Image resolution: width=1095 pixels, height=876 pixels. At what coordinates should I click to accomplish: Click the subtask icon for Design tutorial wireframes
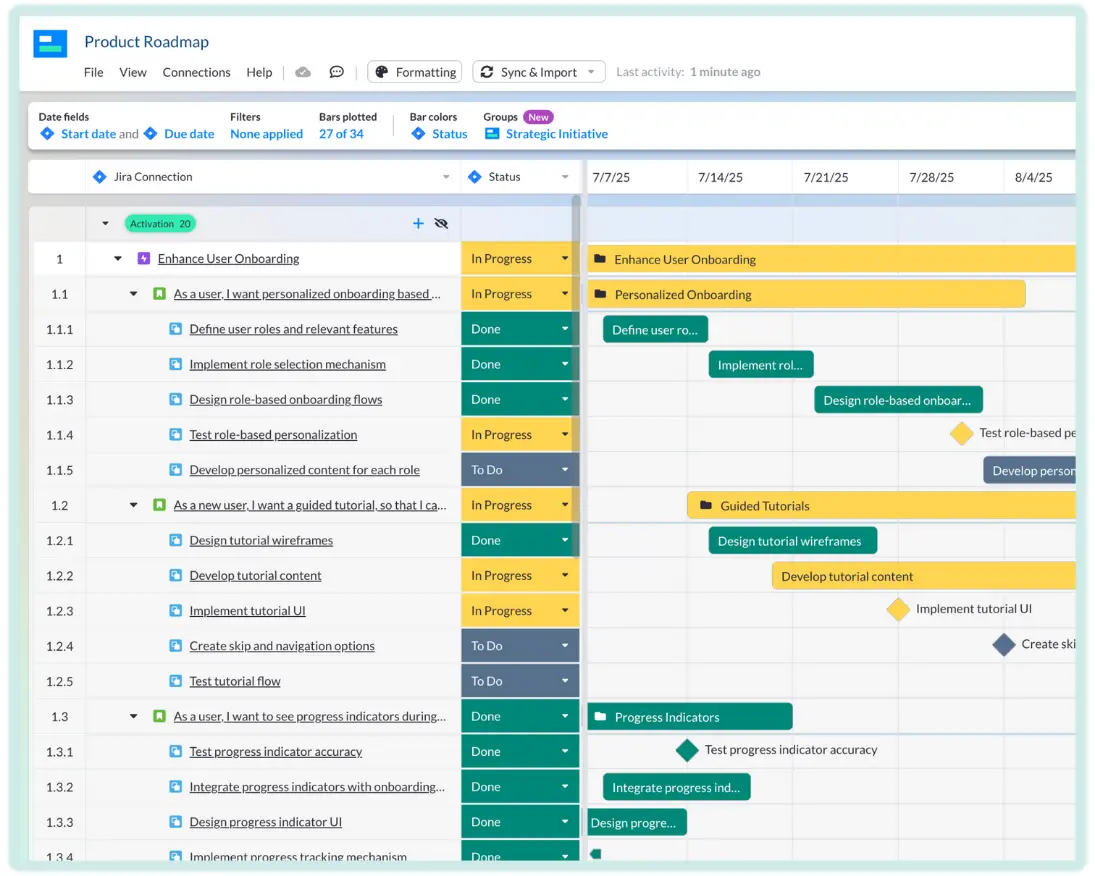tap(176, 540)
